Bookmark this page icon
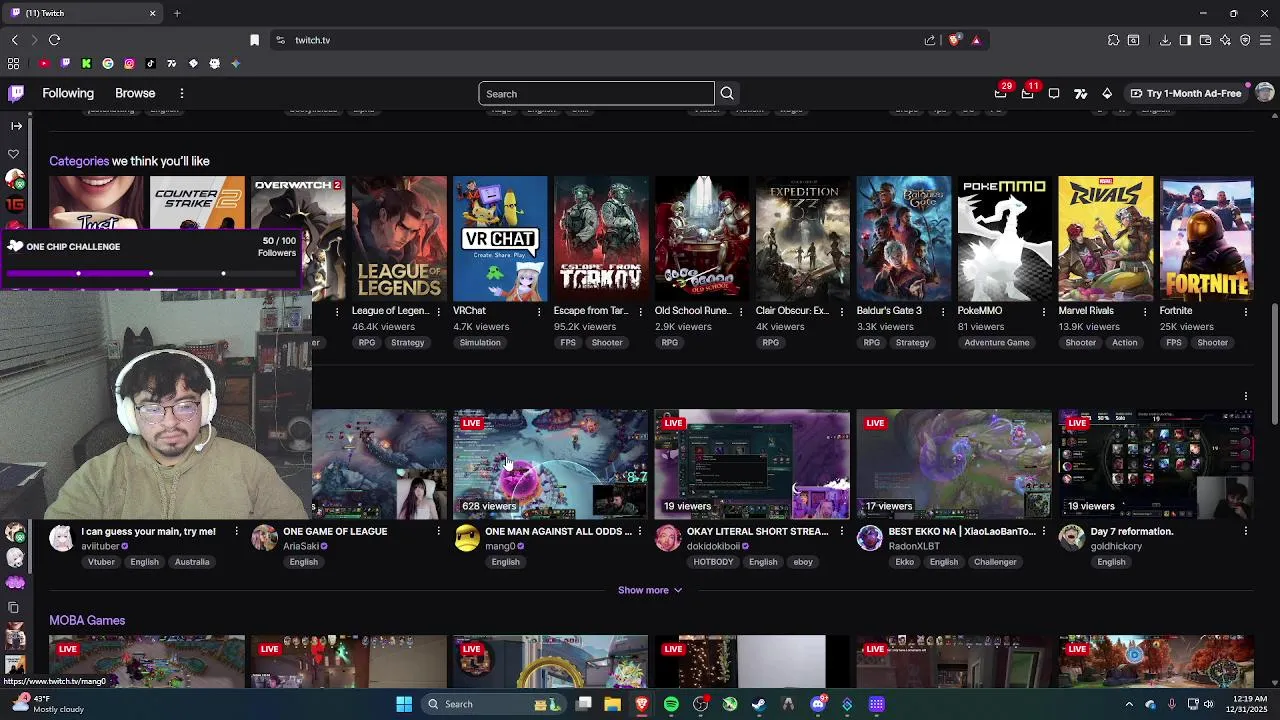The height and width of the screenshot is (720, 1280). tap(254, 40)
